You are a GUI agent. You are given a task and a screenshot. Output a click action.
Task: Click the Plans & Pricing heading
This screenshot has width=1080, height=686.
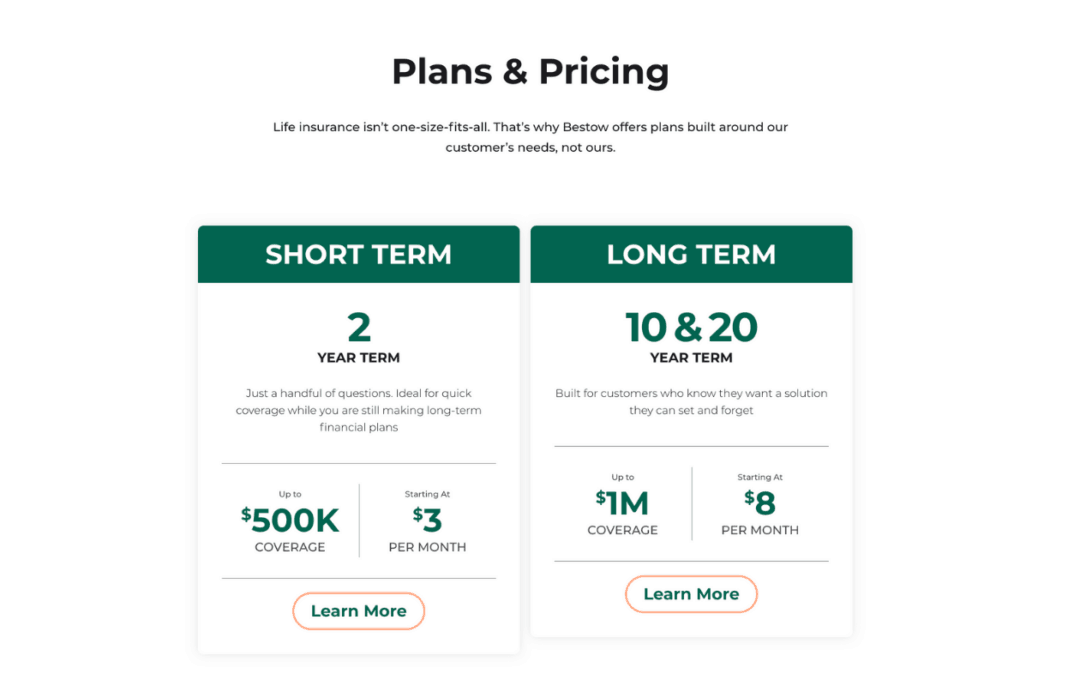[531, 71]
